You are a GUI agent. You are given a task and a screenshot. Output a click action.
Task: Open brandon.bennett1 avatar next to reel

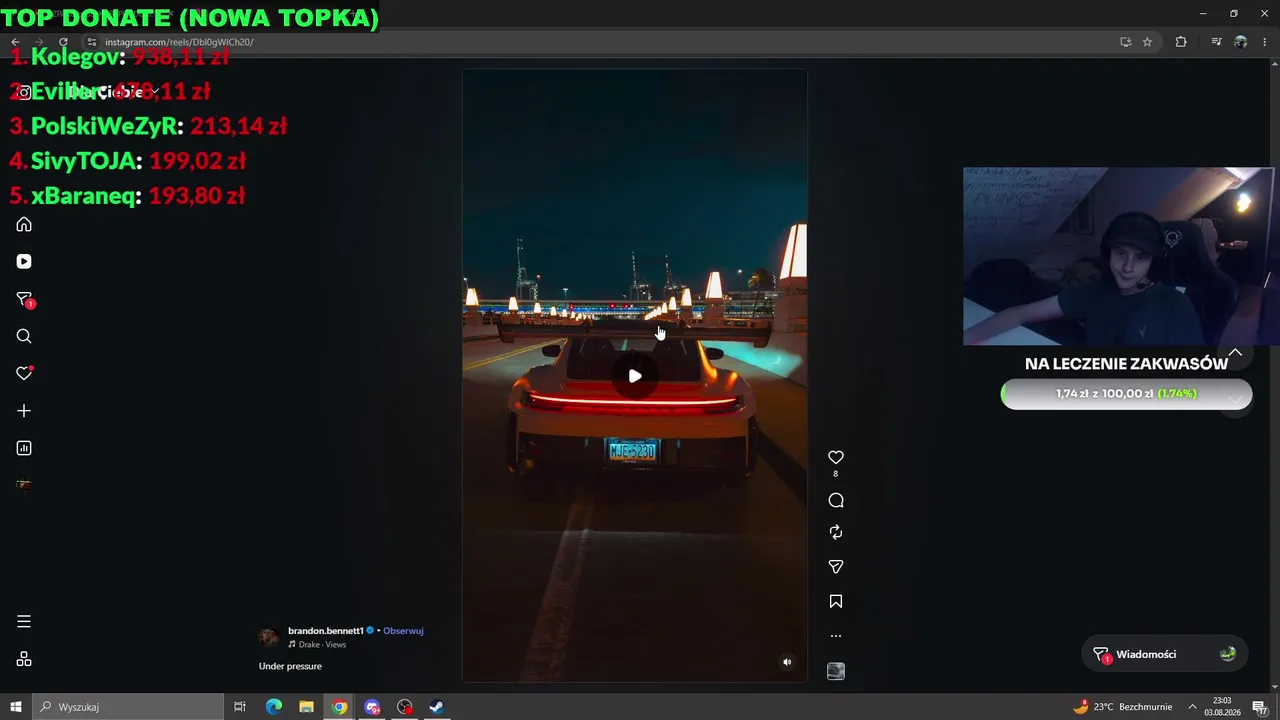tap(269, 638)
